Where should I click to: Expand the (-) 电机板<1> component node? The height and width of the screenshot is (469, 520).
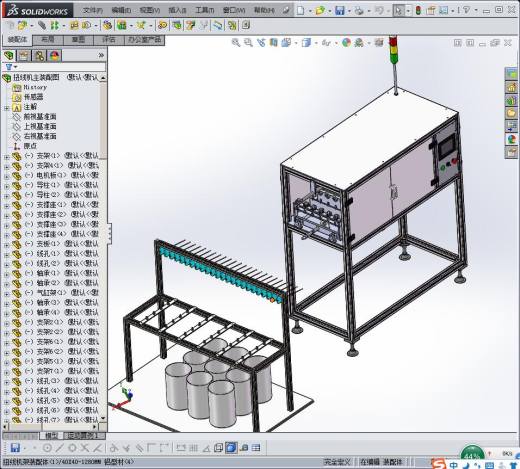(x=6, y=176)
